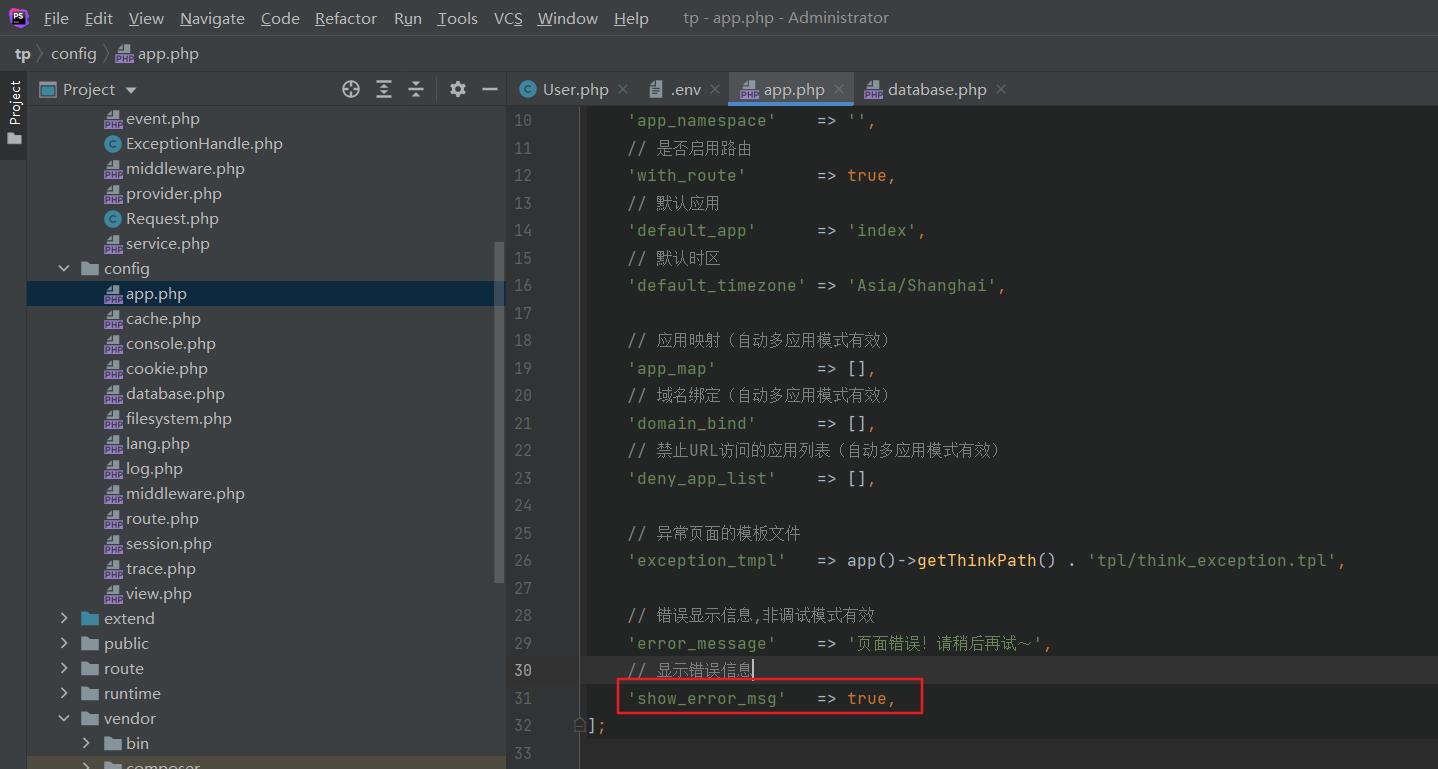Select log.php in the tree

click(x=154, y=469)
